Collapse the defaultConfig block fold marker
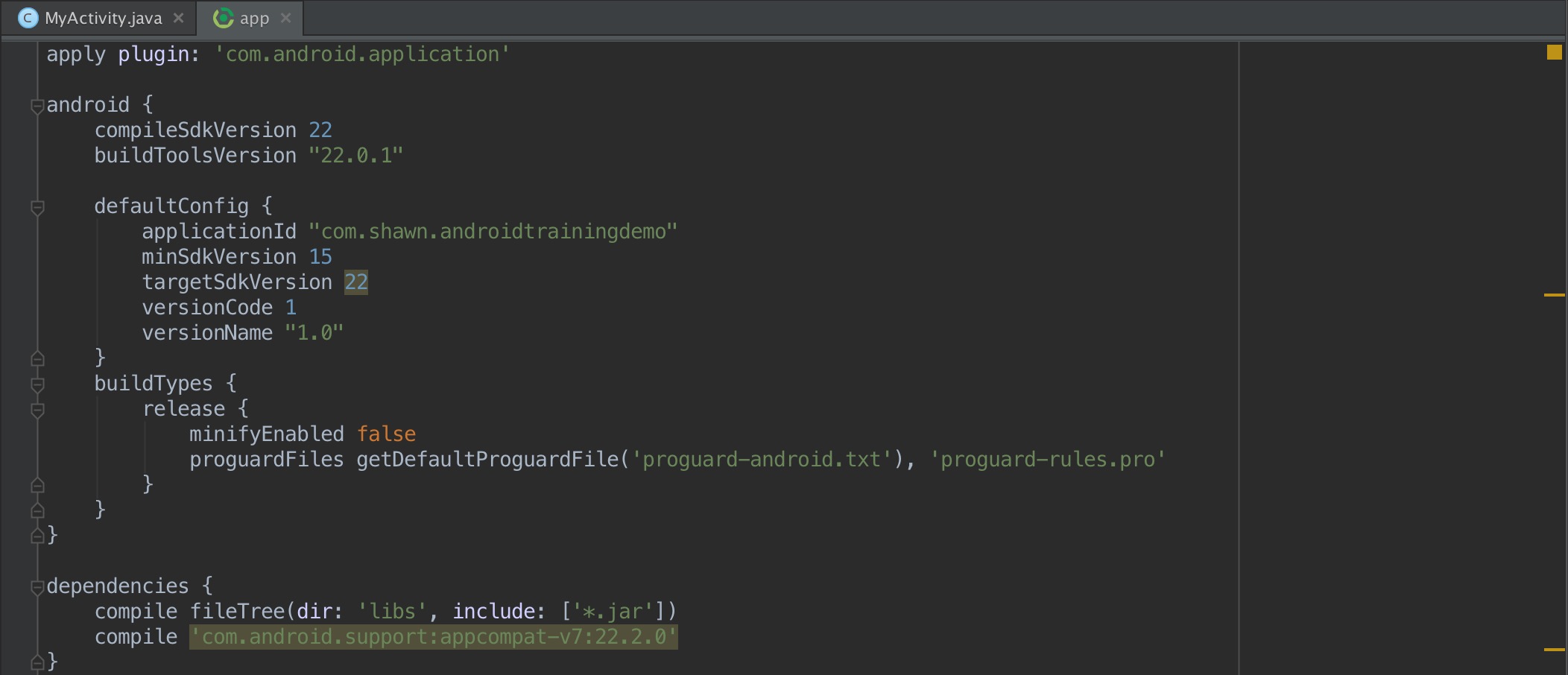 37,208
